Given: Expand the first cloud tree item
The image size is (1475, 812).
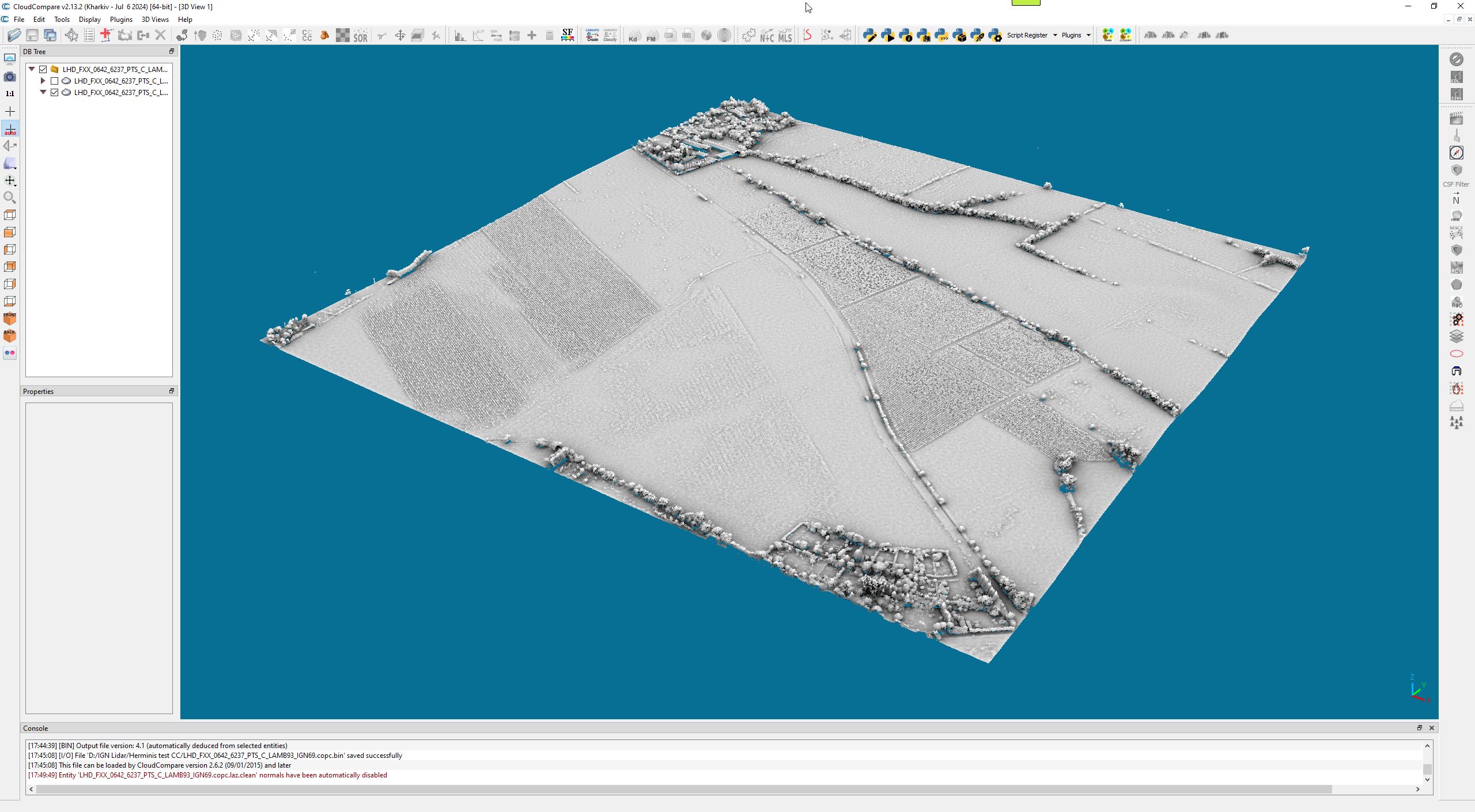Looking at the screenshot, I should click(43, 81).
